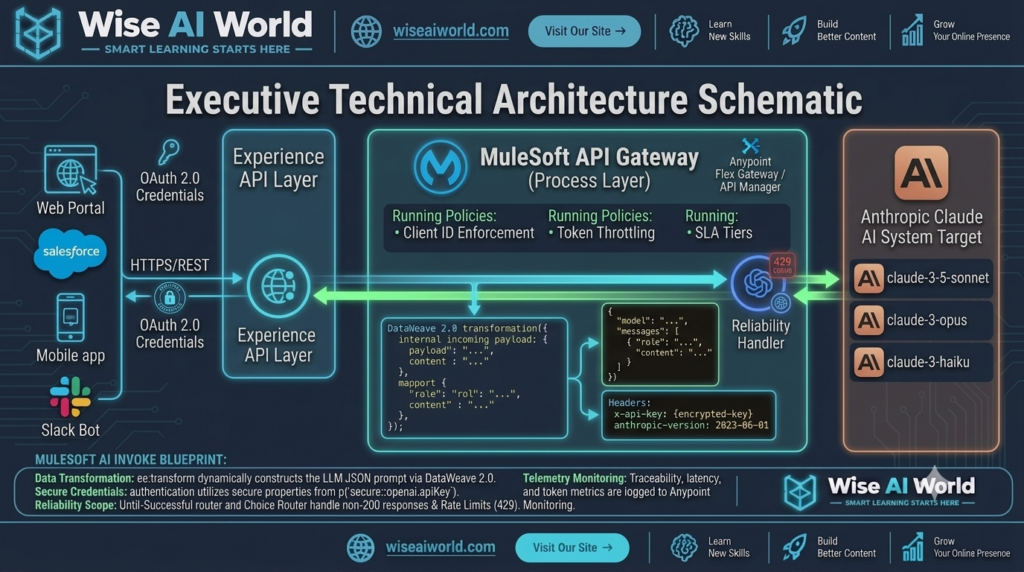The width and height of the screenshot is (1024, 572).
Task: Click the footer brain icon for Learn New Skills
Action: tap(684, 547)
